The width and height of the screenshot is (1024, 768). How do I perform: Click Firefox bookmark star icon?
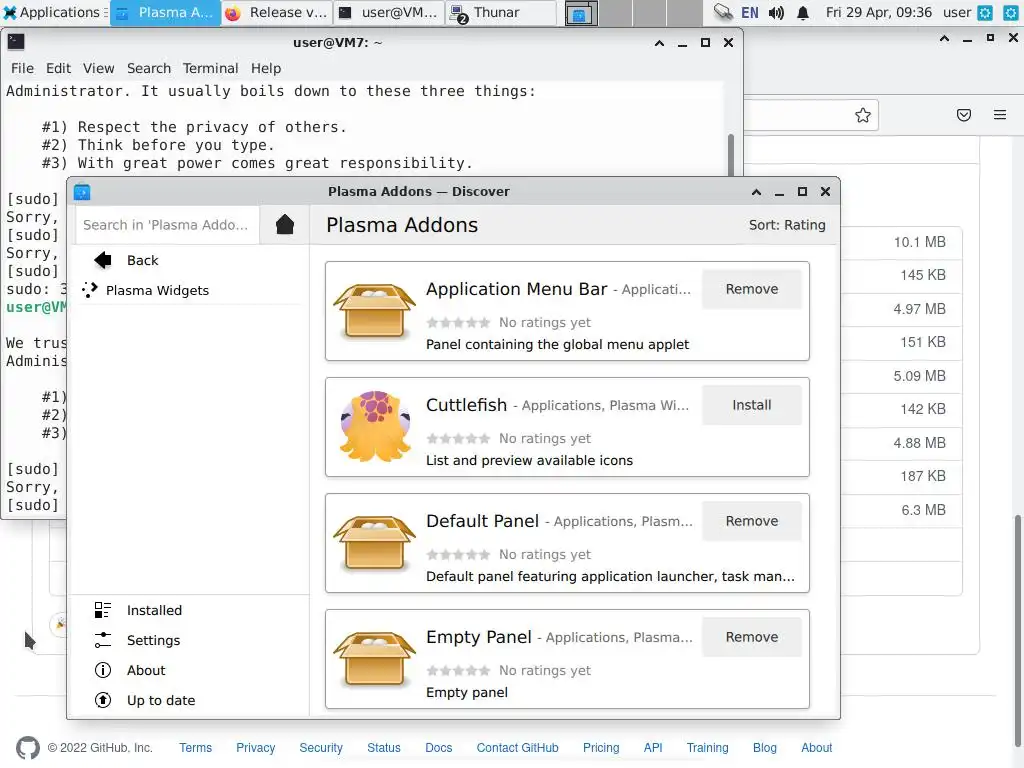[x=863, y=116]
